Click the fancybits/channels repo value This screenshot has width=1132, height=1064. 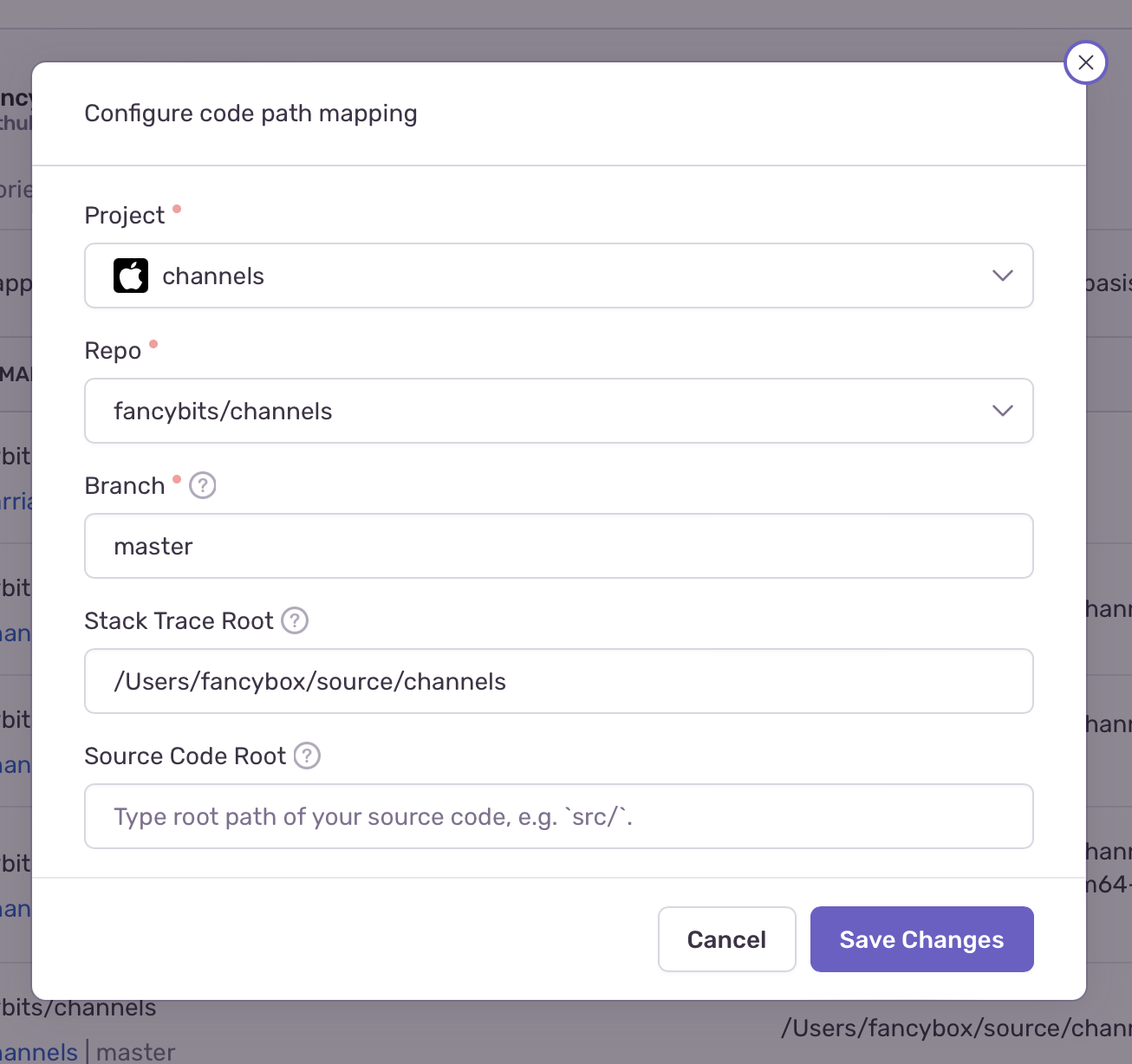point(224,411)
